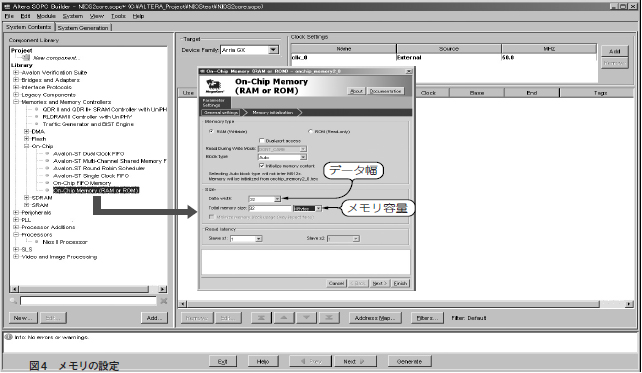The image size is (642, 373).
Task: Click the About button in dialog
Action: (x=356, y=91)
